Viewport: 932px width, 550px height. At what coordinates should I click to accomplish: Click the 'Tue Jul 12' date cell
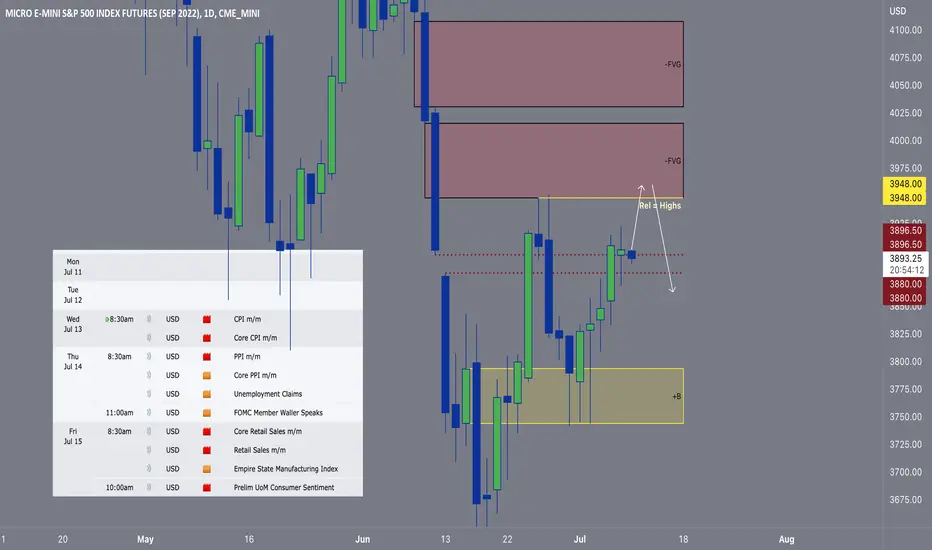pos(73,295)
